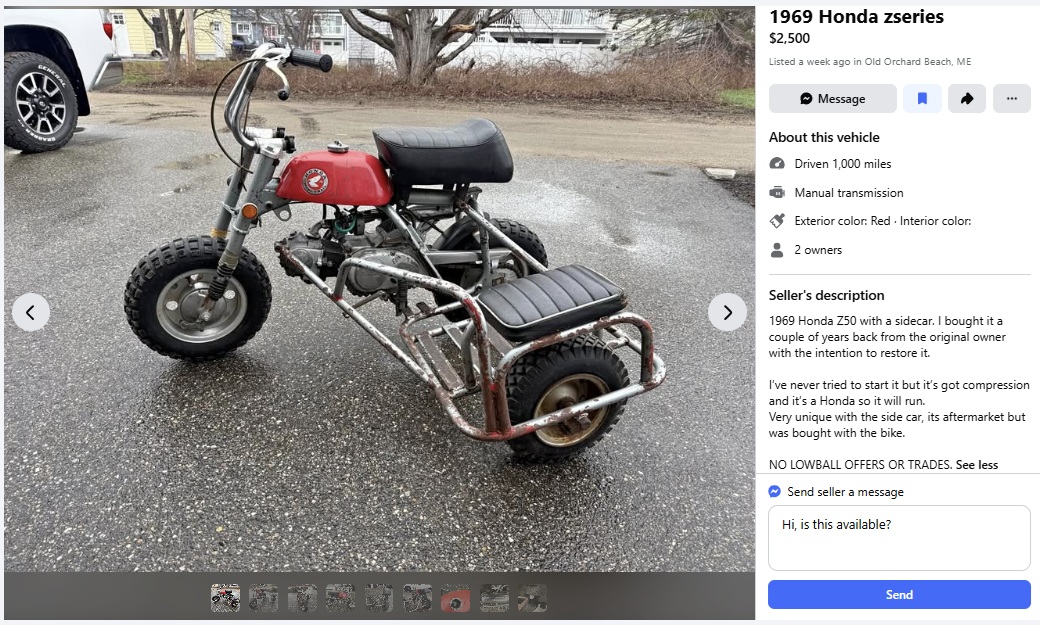Open the fourth photo thumbnail
This screenshot has height=625, width=1040.
point(340,598)
